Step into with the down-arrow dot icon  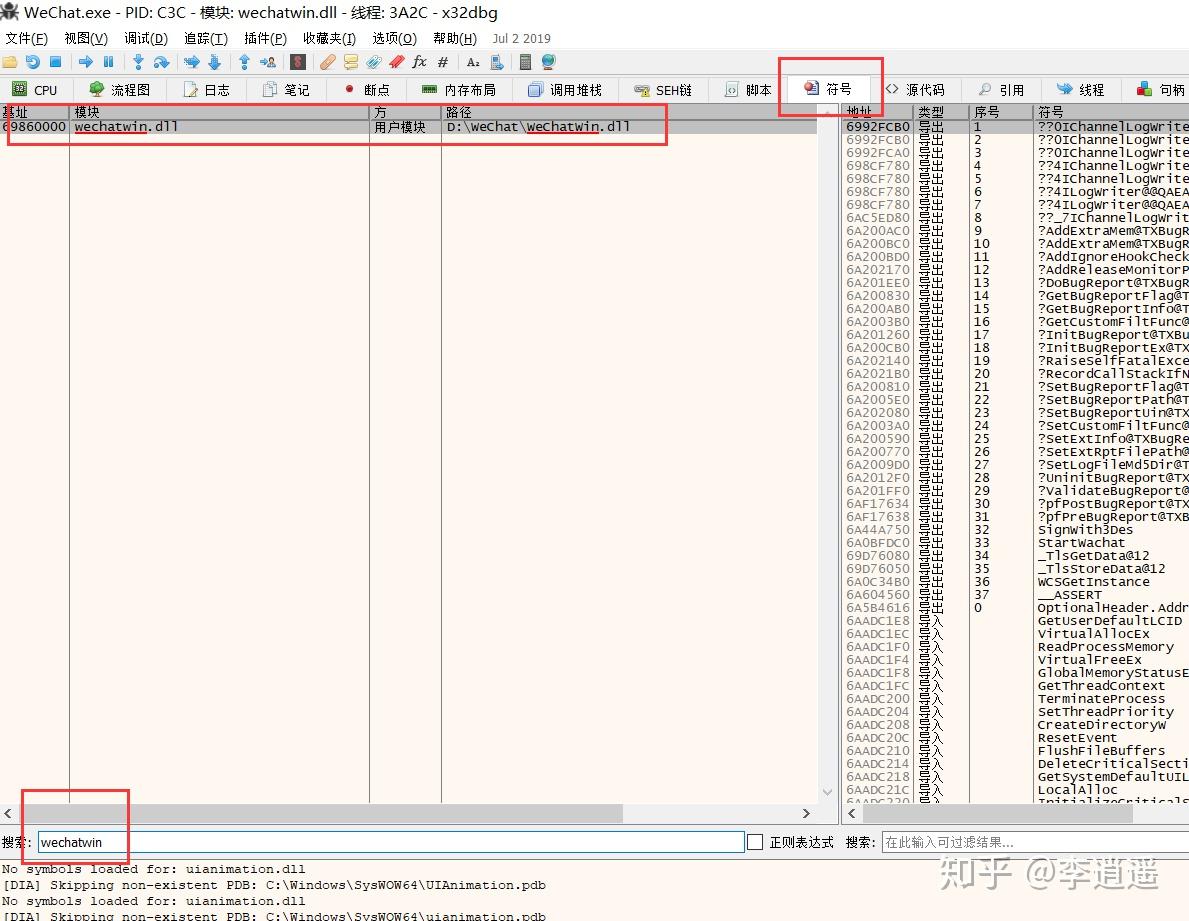click(138, 62)
